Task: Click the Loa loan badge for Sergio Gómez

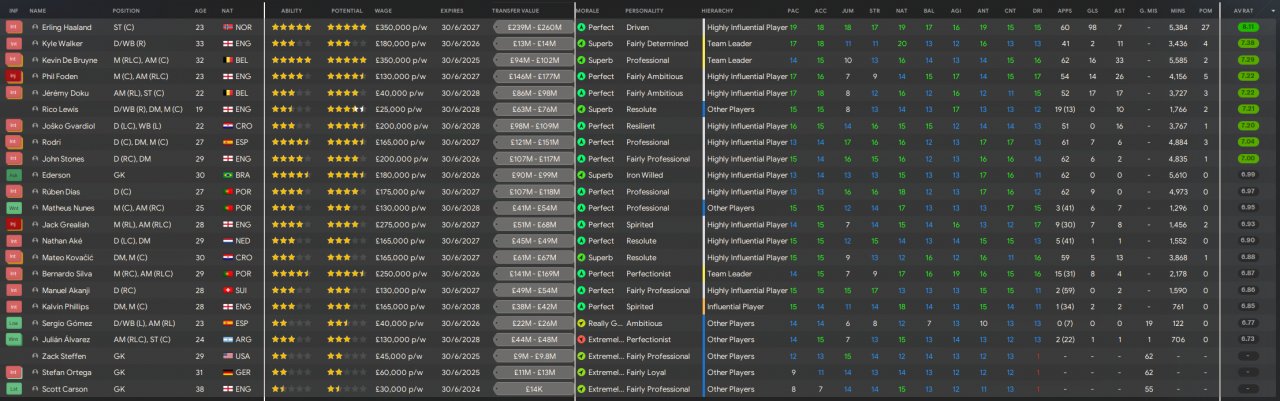Action: point(13,323)
